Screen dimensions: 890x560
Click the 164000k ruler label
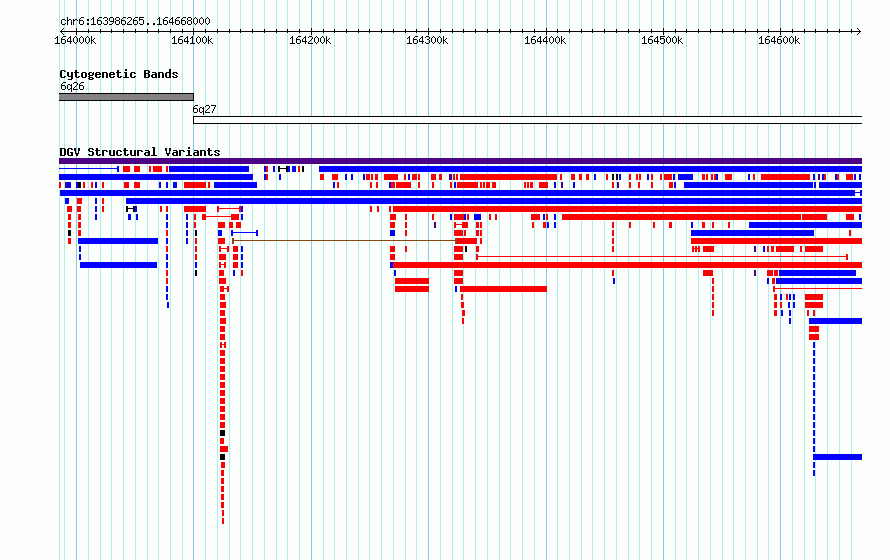75,41
